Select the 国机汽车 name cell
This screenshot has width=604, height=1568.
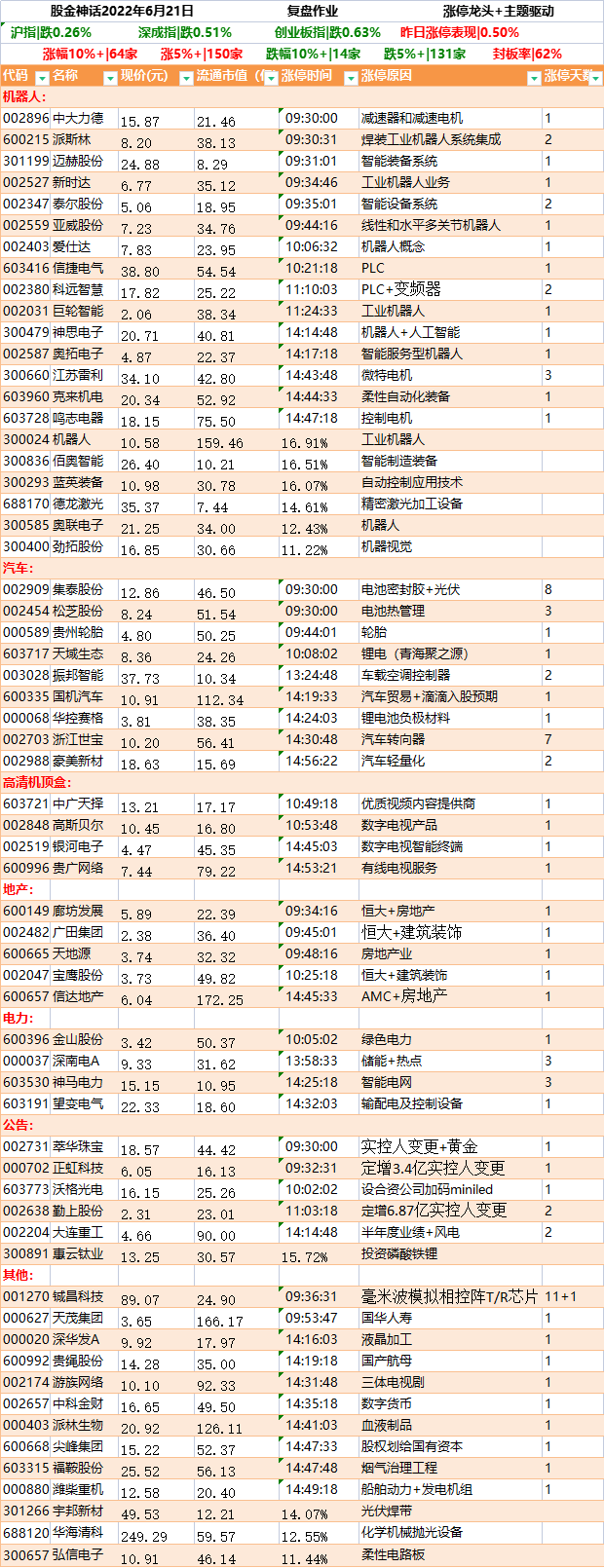(84, 696)
